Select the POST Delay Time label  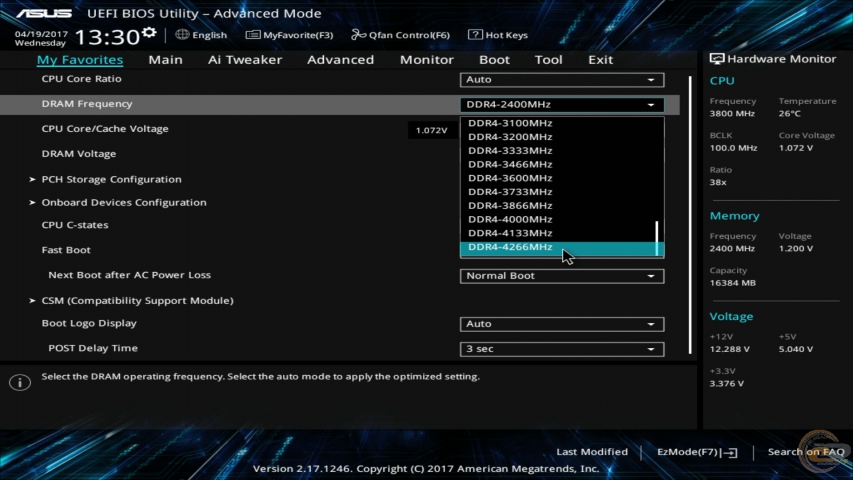pos(93,348)
